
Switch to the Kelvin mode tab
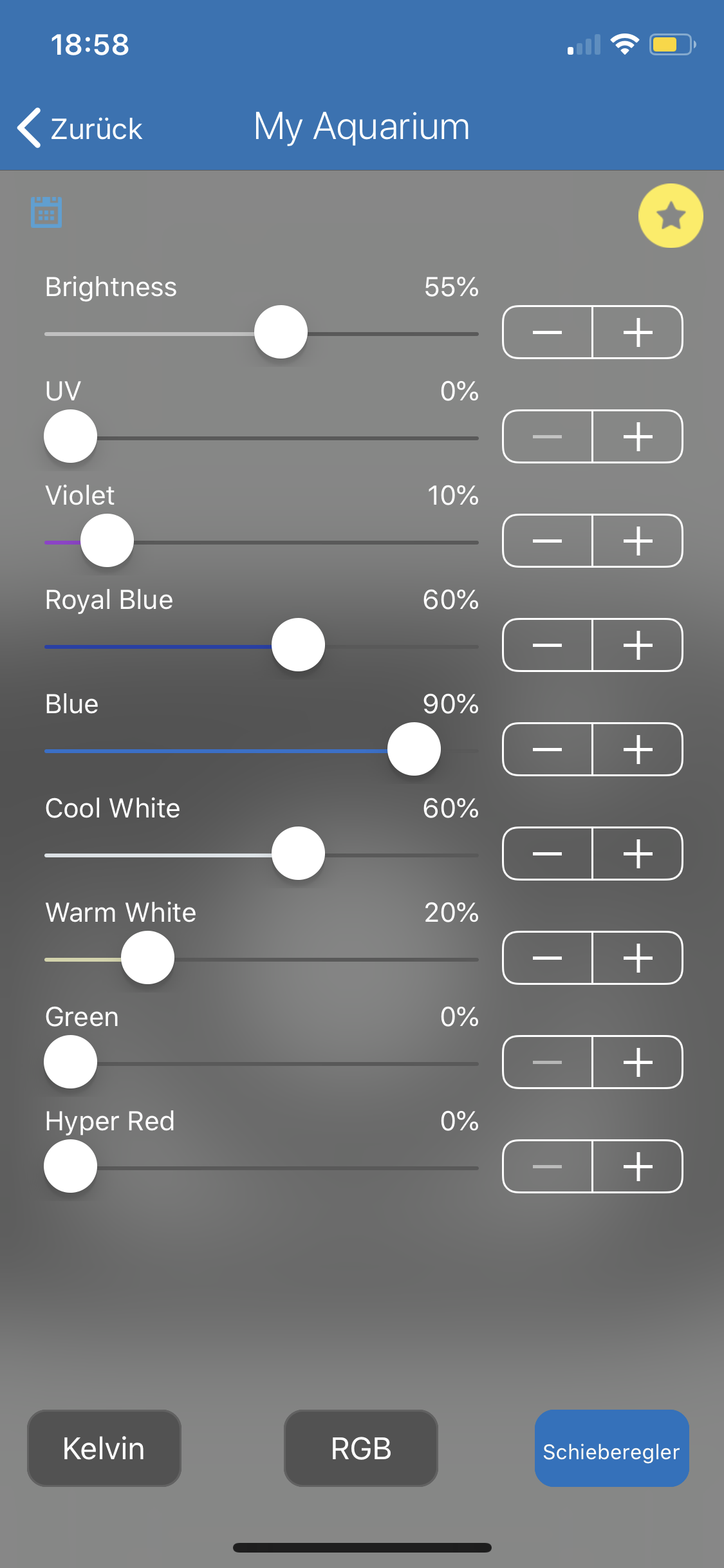tap(104, 1448)
